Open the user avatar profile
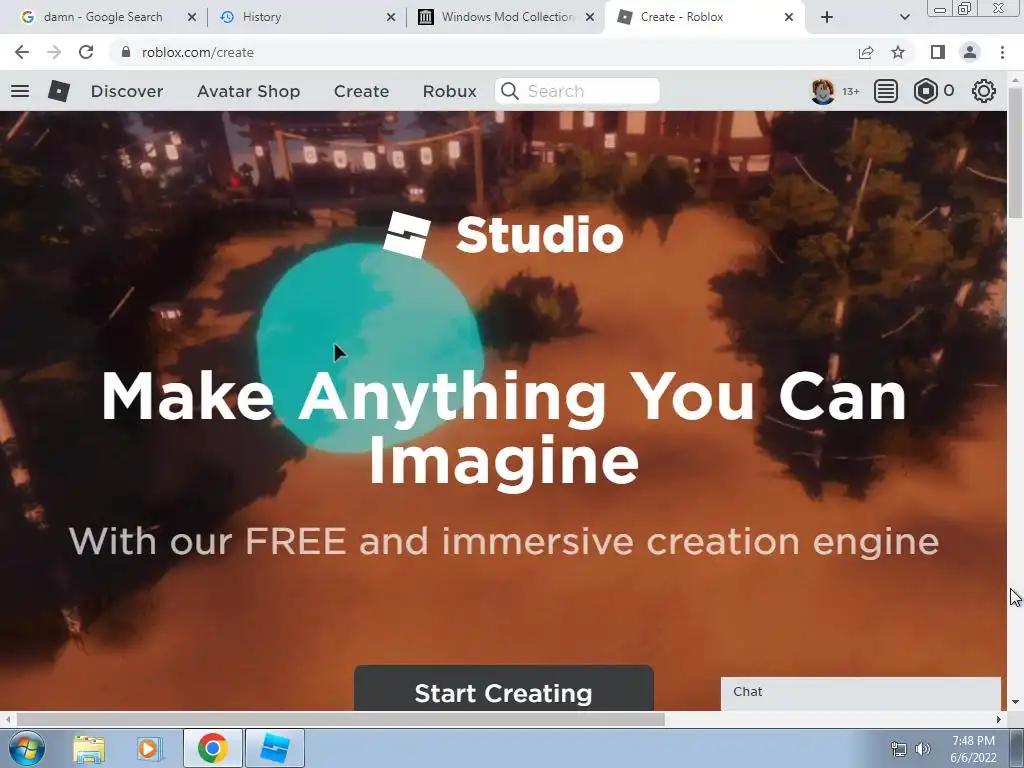This screenshot has height=768, width=1024. click(x=822, y=91)
